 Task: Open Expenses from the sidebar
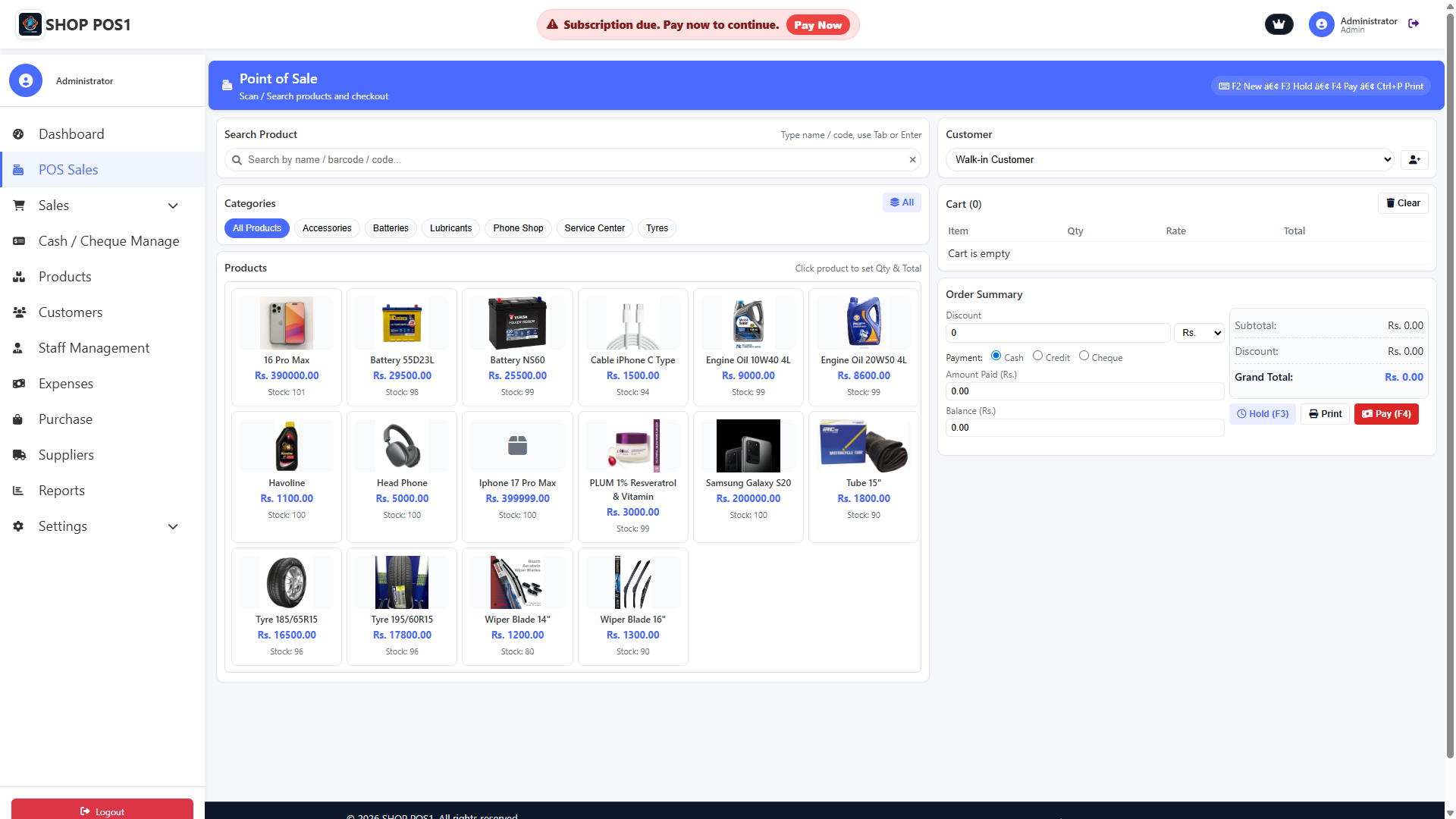click(x=66, y=384)
